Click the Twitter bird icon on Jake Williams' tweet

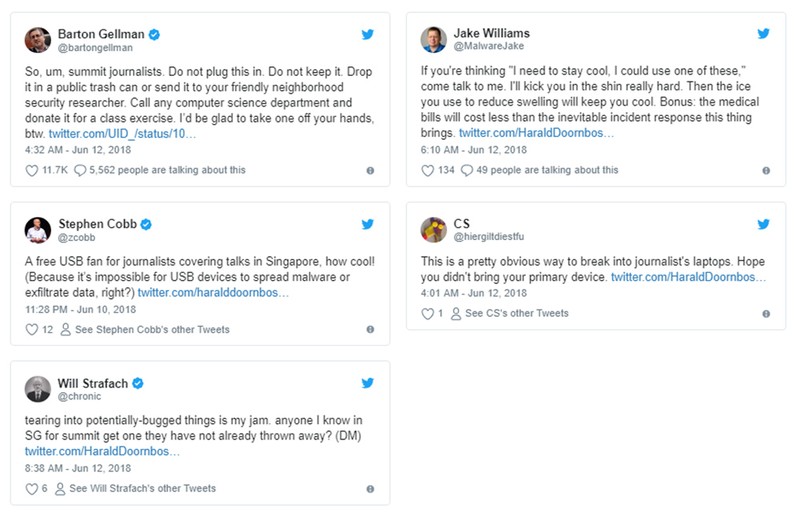point(764,34)
